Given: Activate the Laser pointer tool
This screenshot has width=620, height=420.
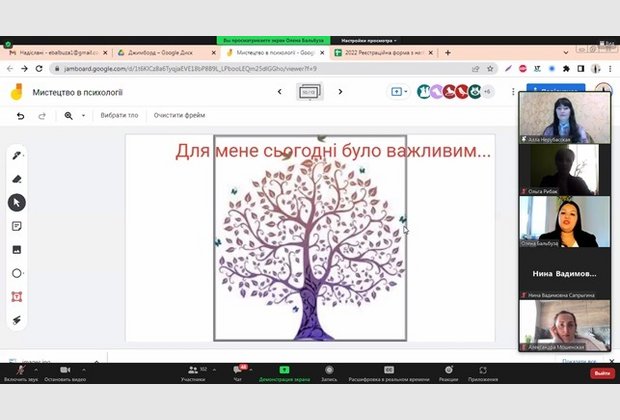Looking at the screenshot, I should coord(17,320).
